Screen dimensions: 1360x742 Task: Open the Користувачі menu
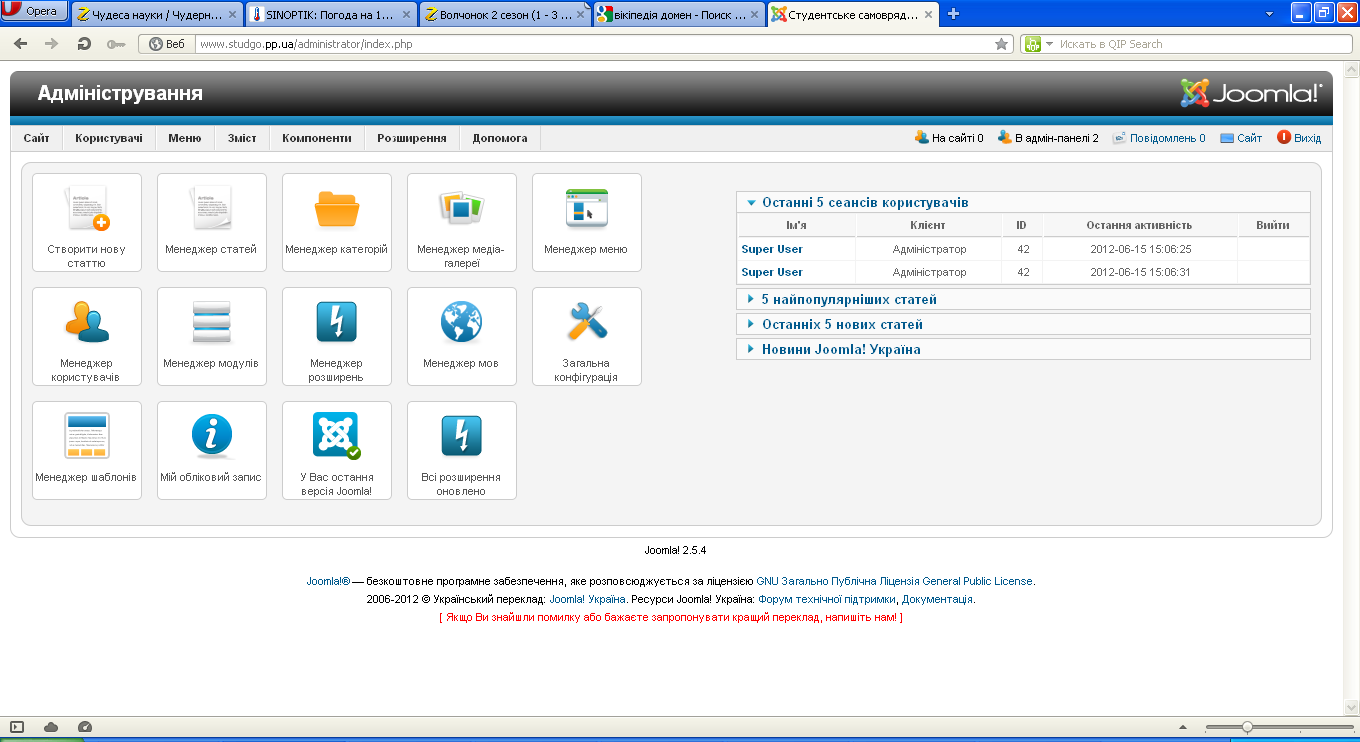[109, 138]
